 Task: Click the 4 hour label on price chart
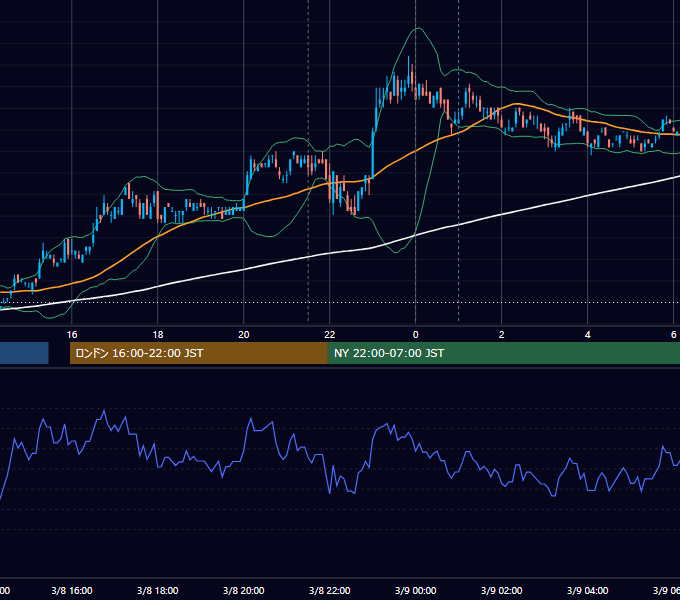(x=587, y=334)
